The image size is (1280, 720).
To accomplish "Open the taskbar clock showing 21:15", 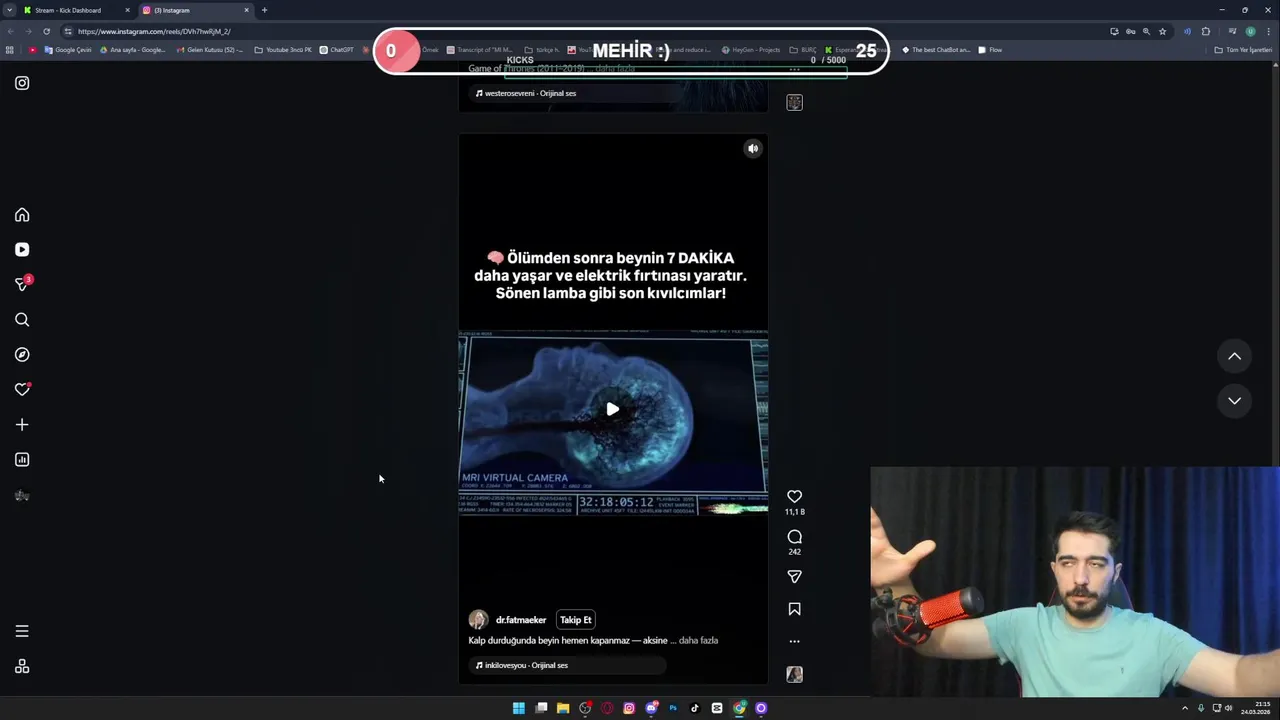I will click(x=1255, y=708).
